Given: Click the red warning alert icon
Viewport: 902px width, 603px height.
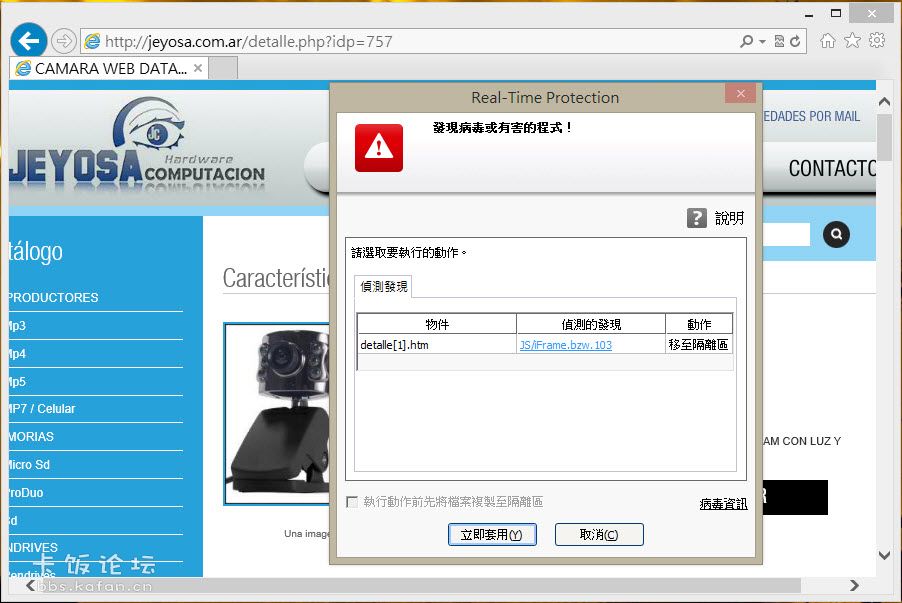Looking at the screenshot, I should pyautogui.click(x=379, y=148).
